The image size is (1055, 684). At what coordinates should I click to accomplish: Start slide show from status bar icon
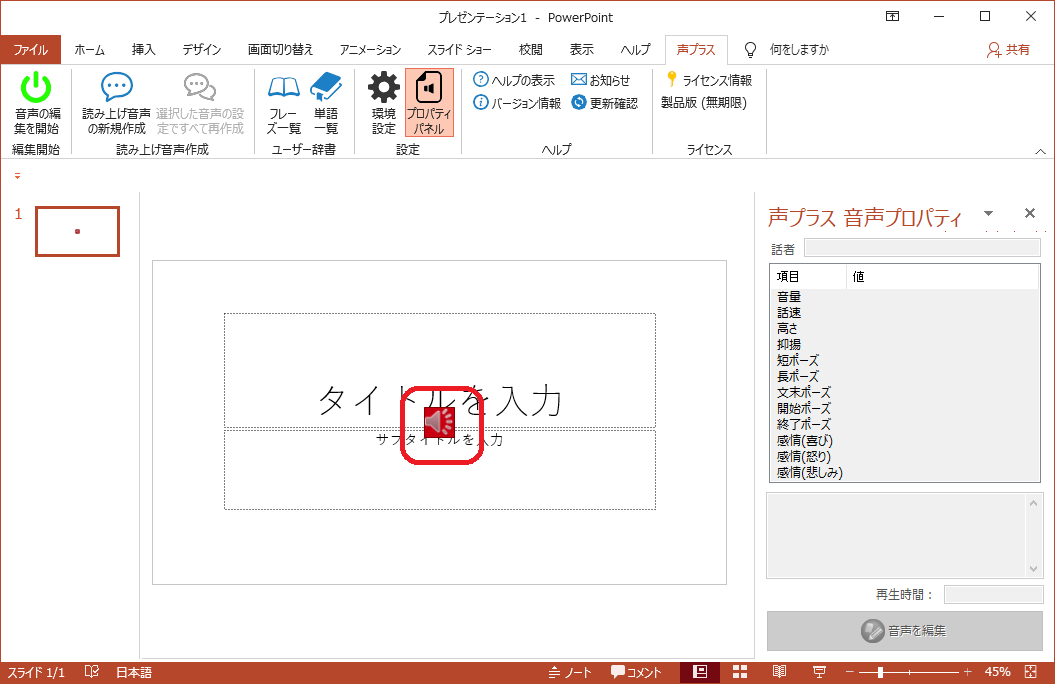click(819, 672)
